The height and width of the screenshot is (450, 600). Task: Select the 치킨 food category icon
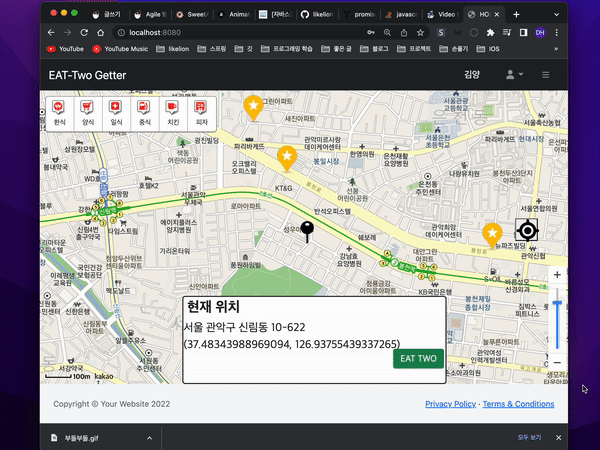click(173, 113)
